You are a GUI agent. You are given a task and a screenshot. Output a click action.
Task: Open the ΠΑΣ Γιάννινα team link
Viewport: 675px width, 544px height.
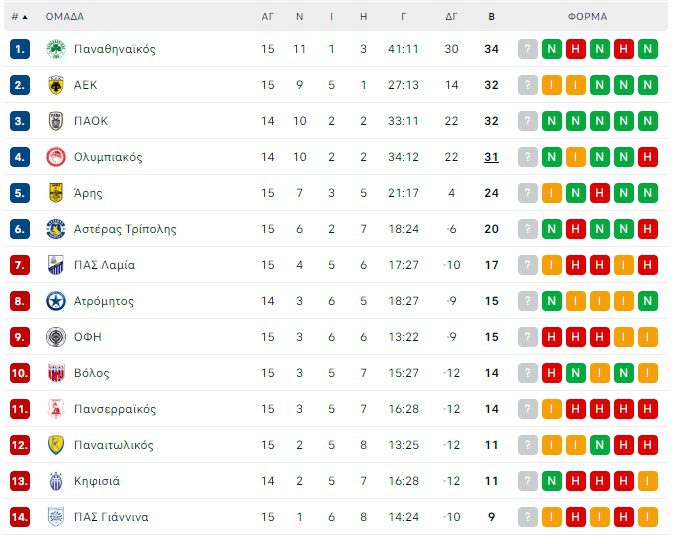111,517
